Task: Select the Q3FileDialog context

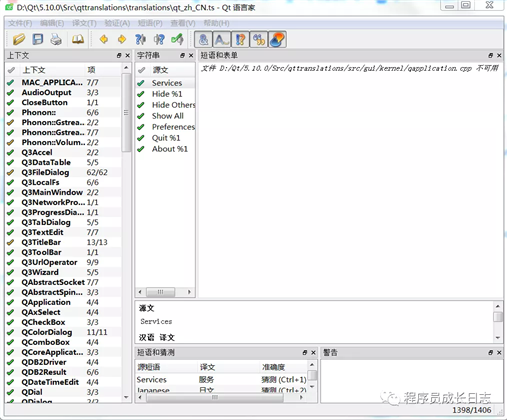Action: [63, 172]
